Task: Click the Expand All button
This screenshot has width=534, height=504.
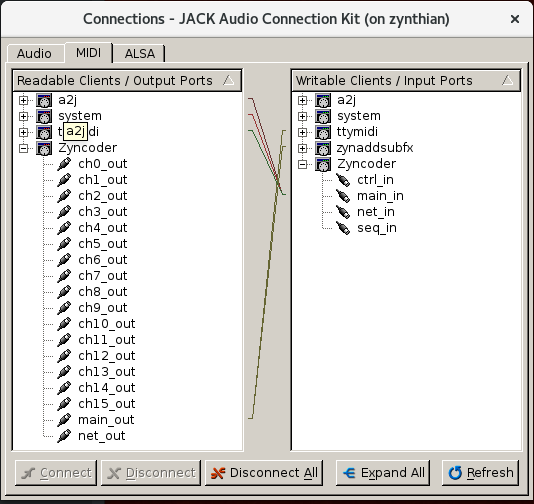Action: coord(383,473)
